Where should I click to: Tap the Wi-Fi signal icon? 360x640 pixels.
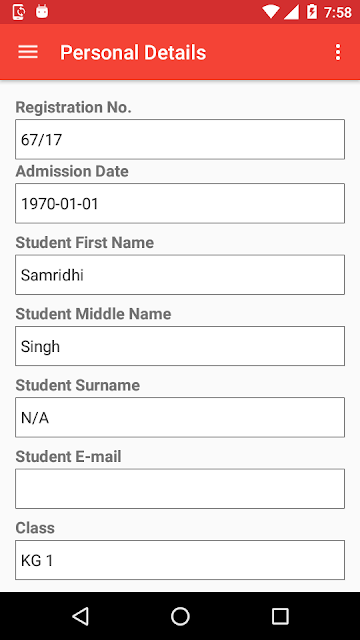[270, 12]
